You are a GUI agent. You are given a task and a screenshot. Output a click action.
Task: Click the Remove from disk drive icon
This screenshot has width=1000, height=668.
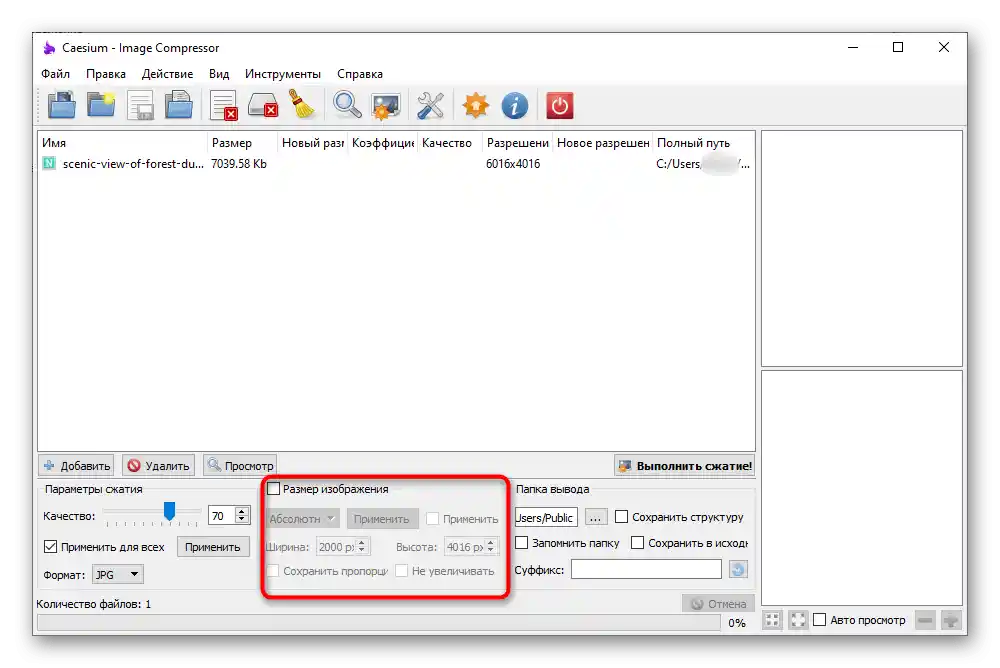[263, 105]
